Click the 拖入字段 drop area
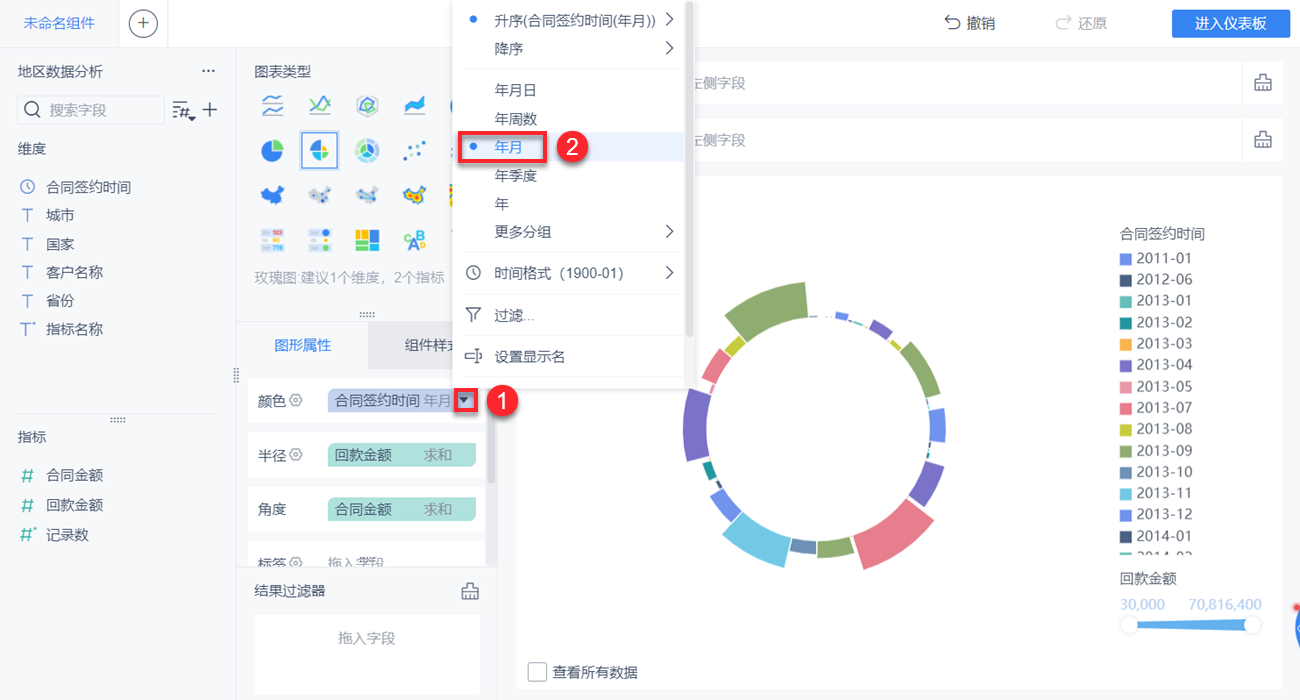 pos(367,654)
